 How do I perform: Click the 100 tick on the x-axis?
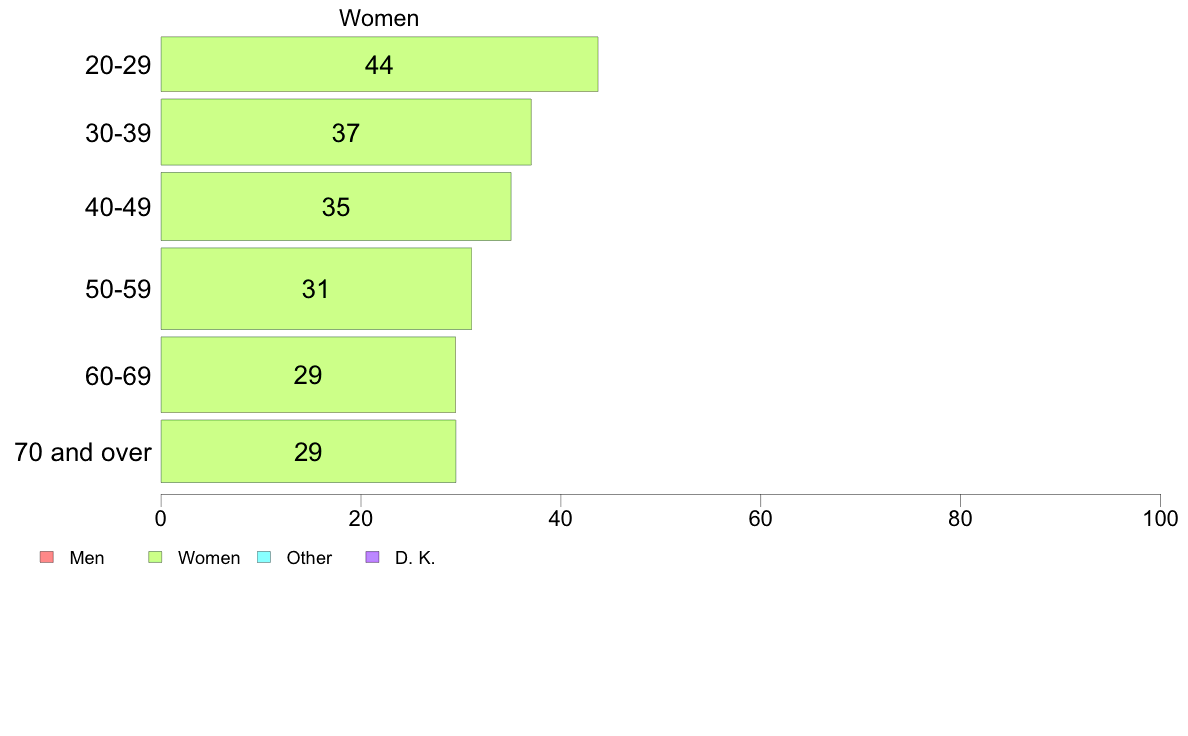[x=1160, y=518]
